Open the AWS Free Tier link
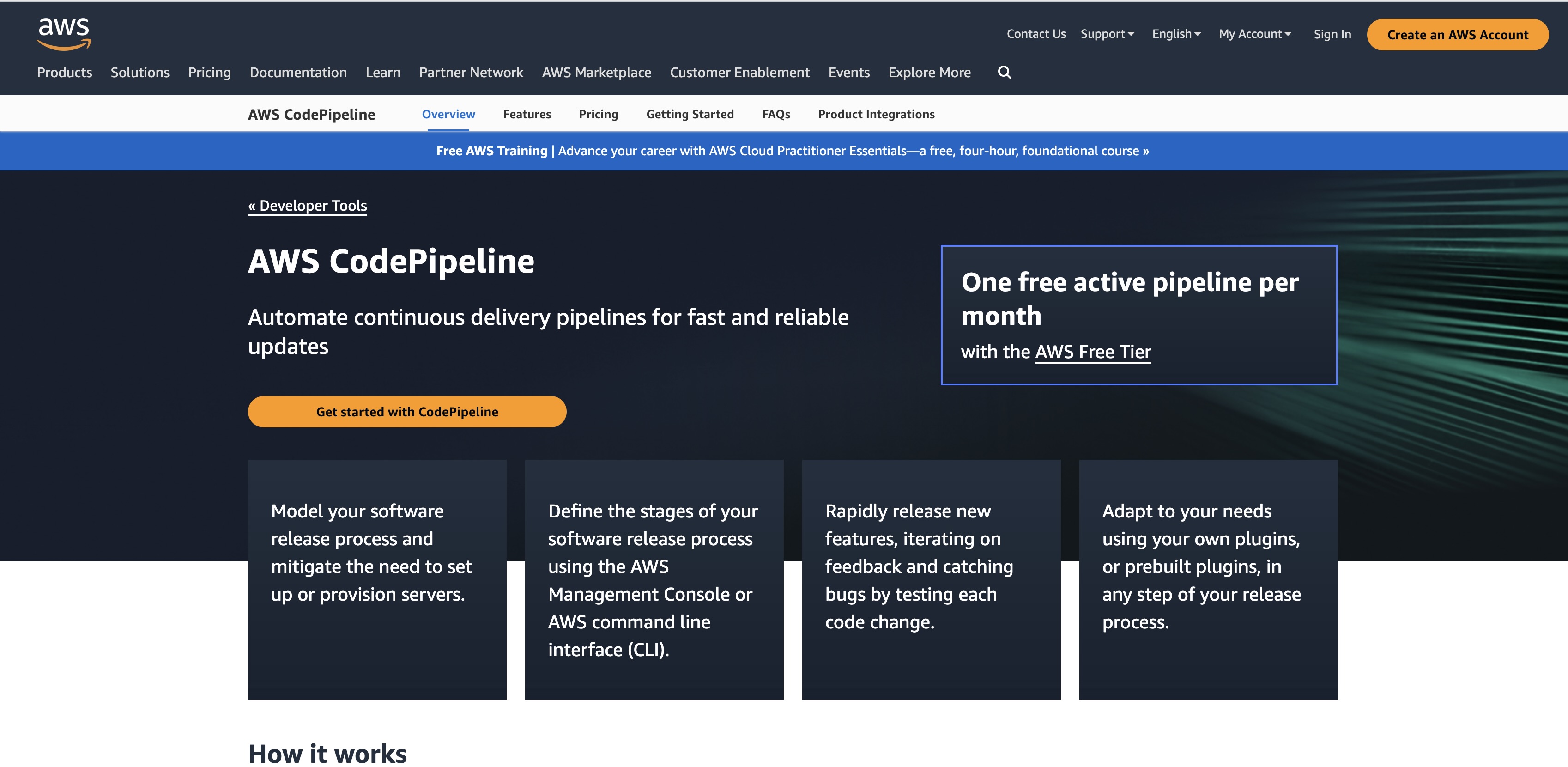Viewport: 1568px width, 767px height. point(1093,351)
